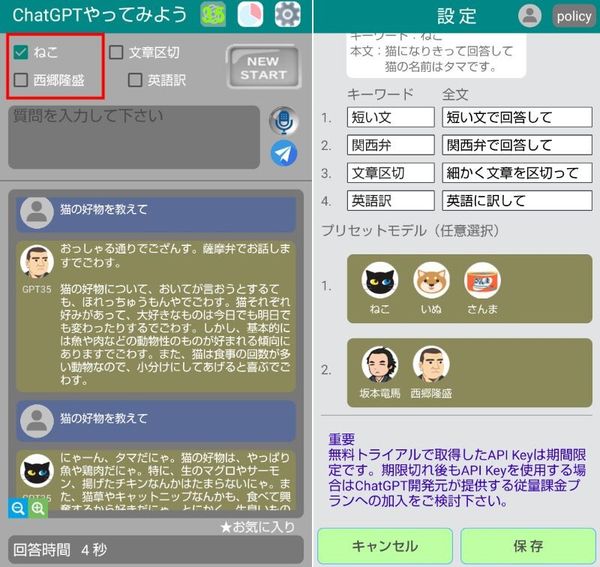Image resolution: width=600 pixels, height=567 pixels.
Task: Check the 西郷隆盛 checkbox
Action: tap(21, 80)
